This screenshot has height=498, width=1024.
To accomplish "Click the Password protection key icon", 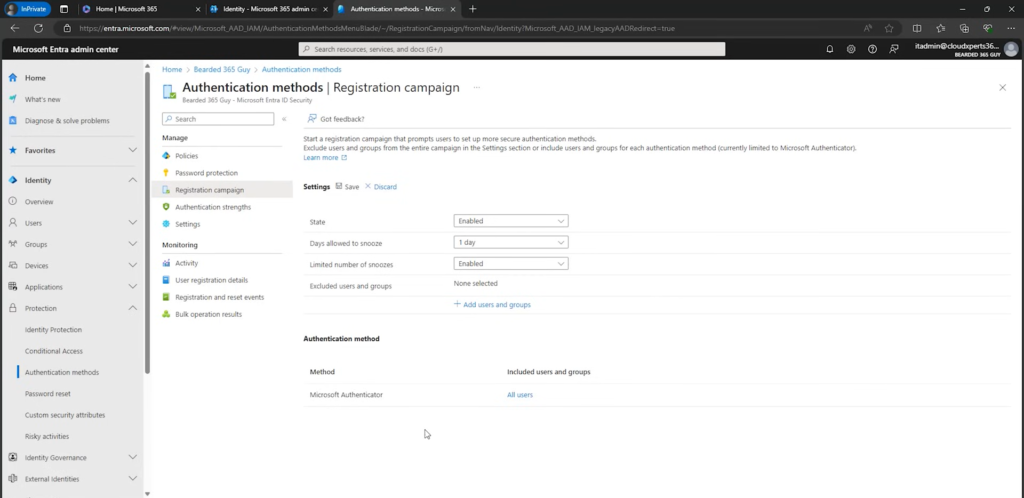I will [166, 173].
